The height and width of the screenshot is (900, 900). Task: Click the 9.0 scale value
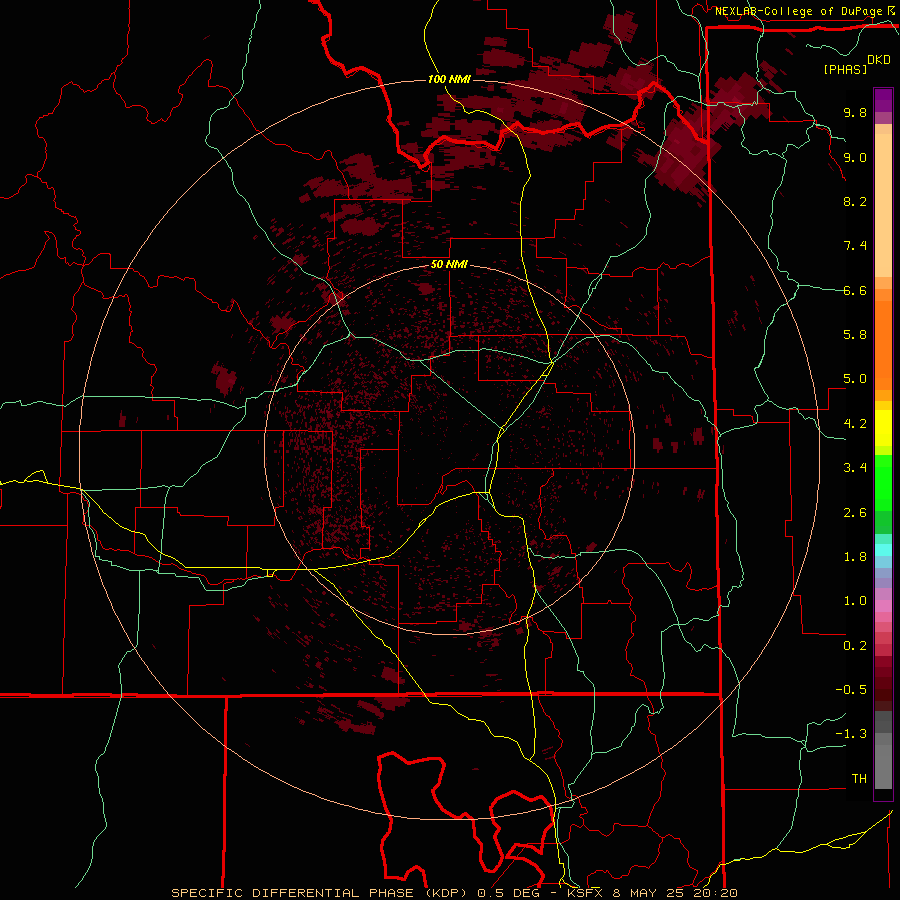click(x=855, y=157)
